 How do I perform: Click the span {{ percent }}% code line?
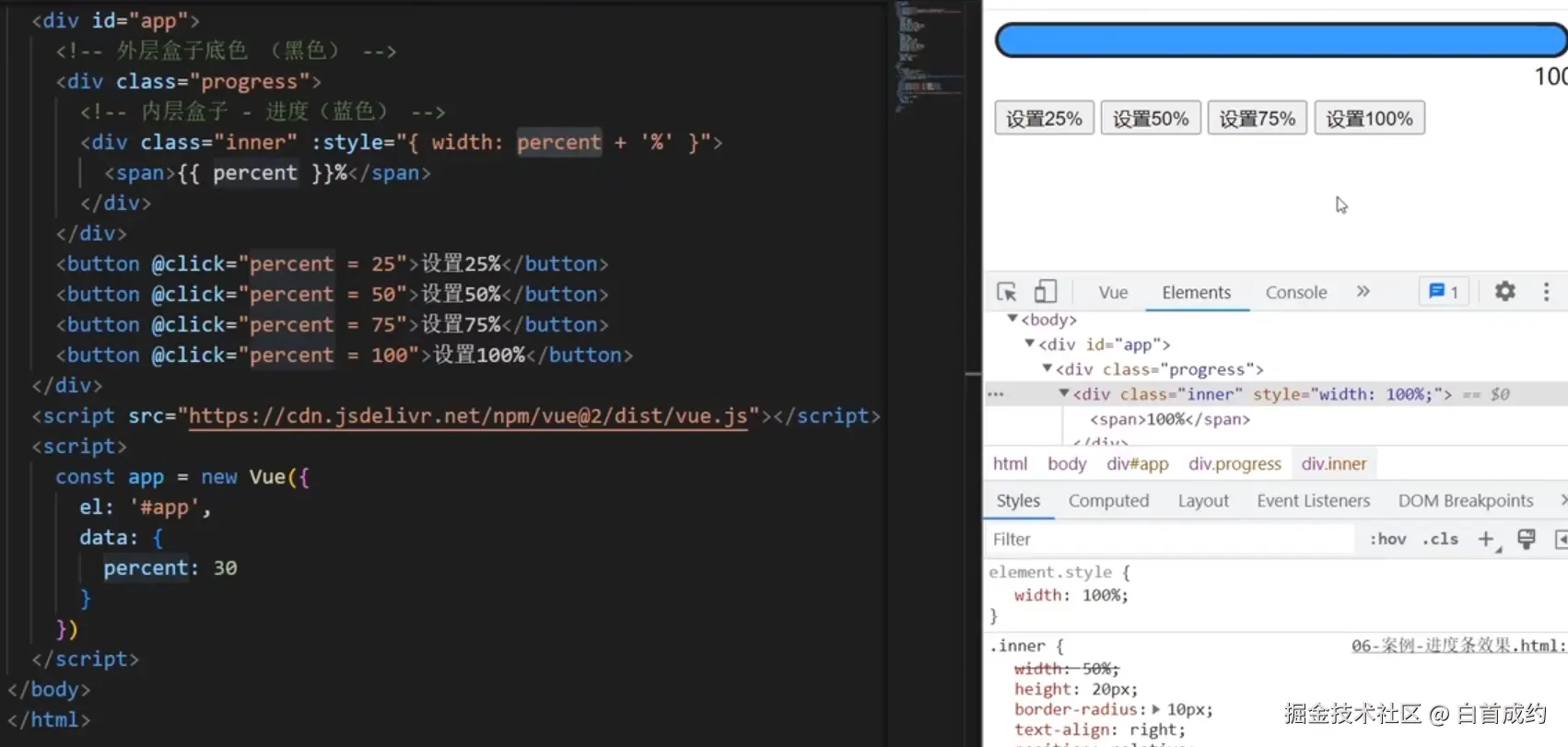267,173
